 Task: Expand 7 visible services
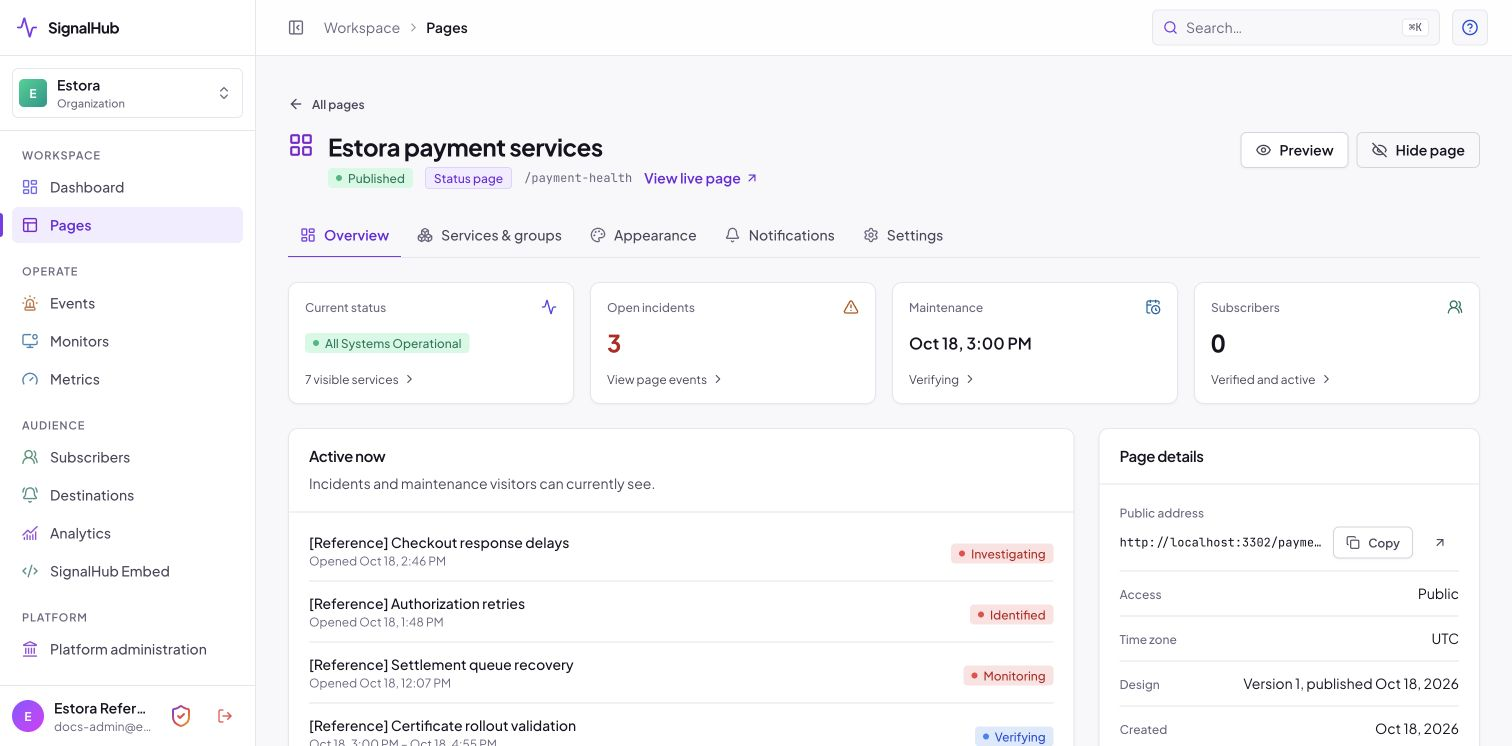pyautogui.click(x=360, y=380)
